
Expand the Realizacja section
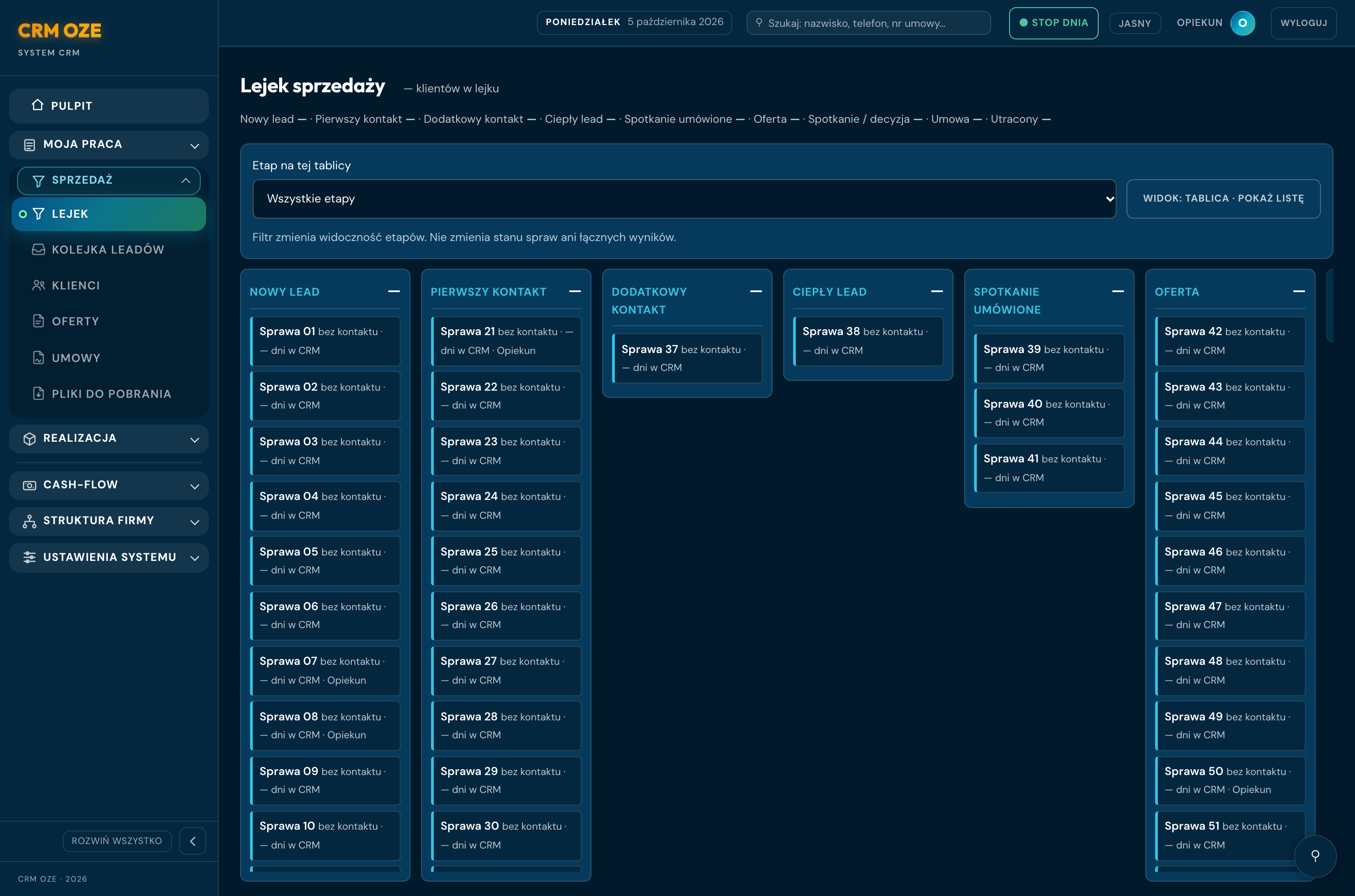point(108,438)
